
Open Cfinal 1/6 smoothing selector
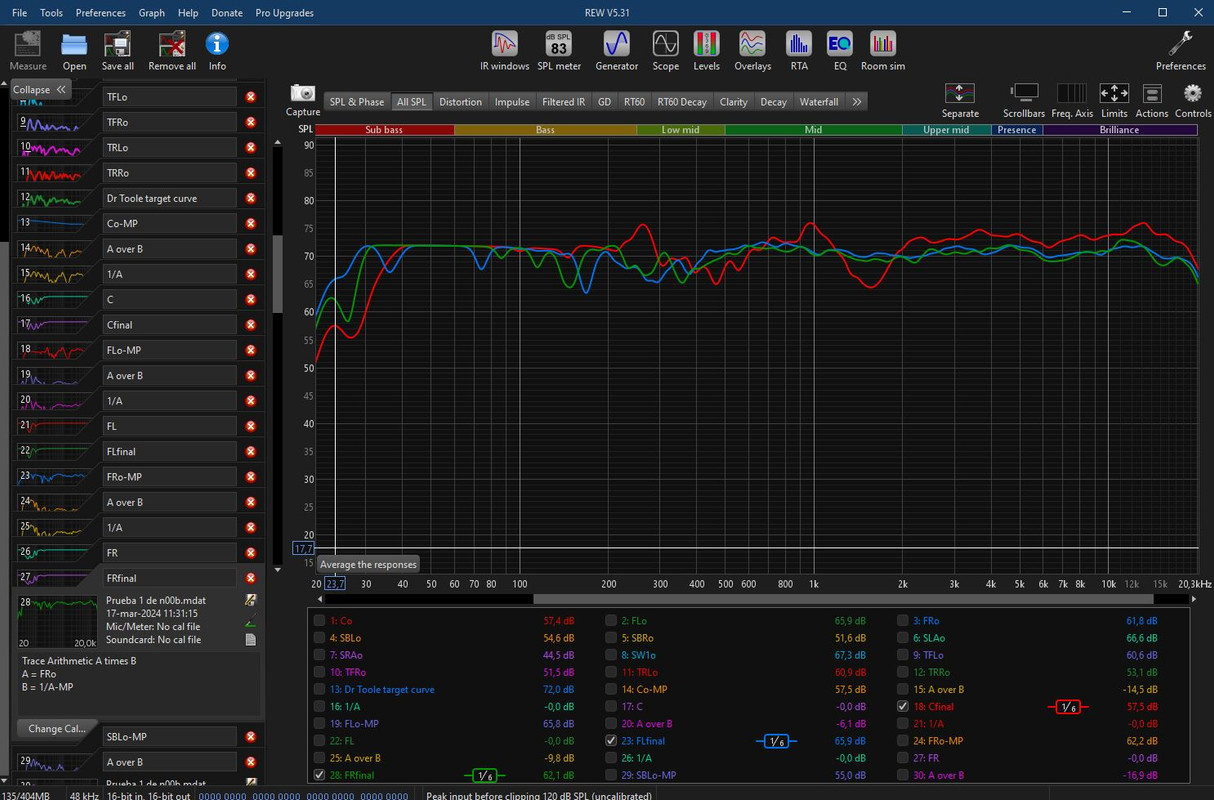point(1068,707)
